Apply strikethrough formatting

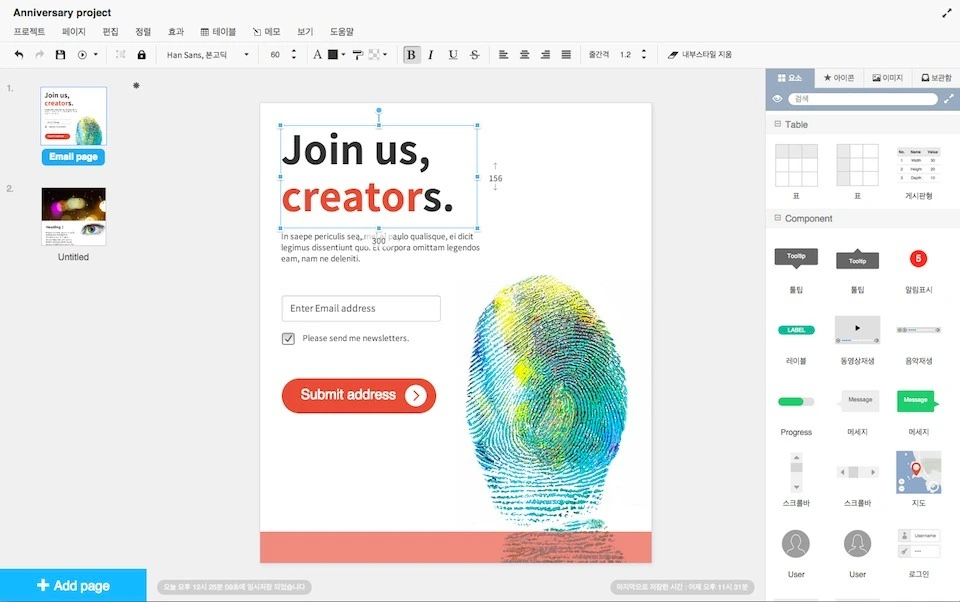474,55
